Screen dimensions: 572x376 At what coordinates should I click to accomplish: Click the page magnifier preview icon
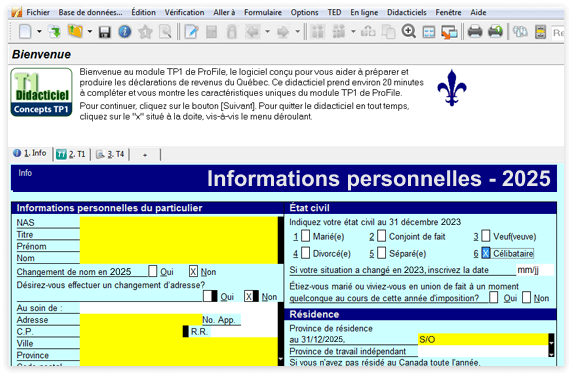click(165, 32)
